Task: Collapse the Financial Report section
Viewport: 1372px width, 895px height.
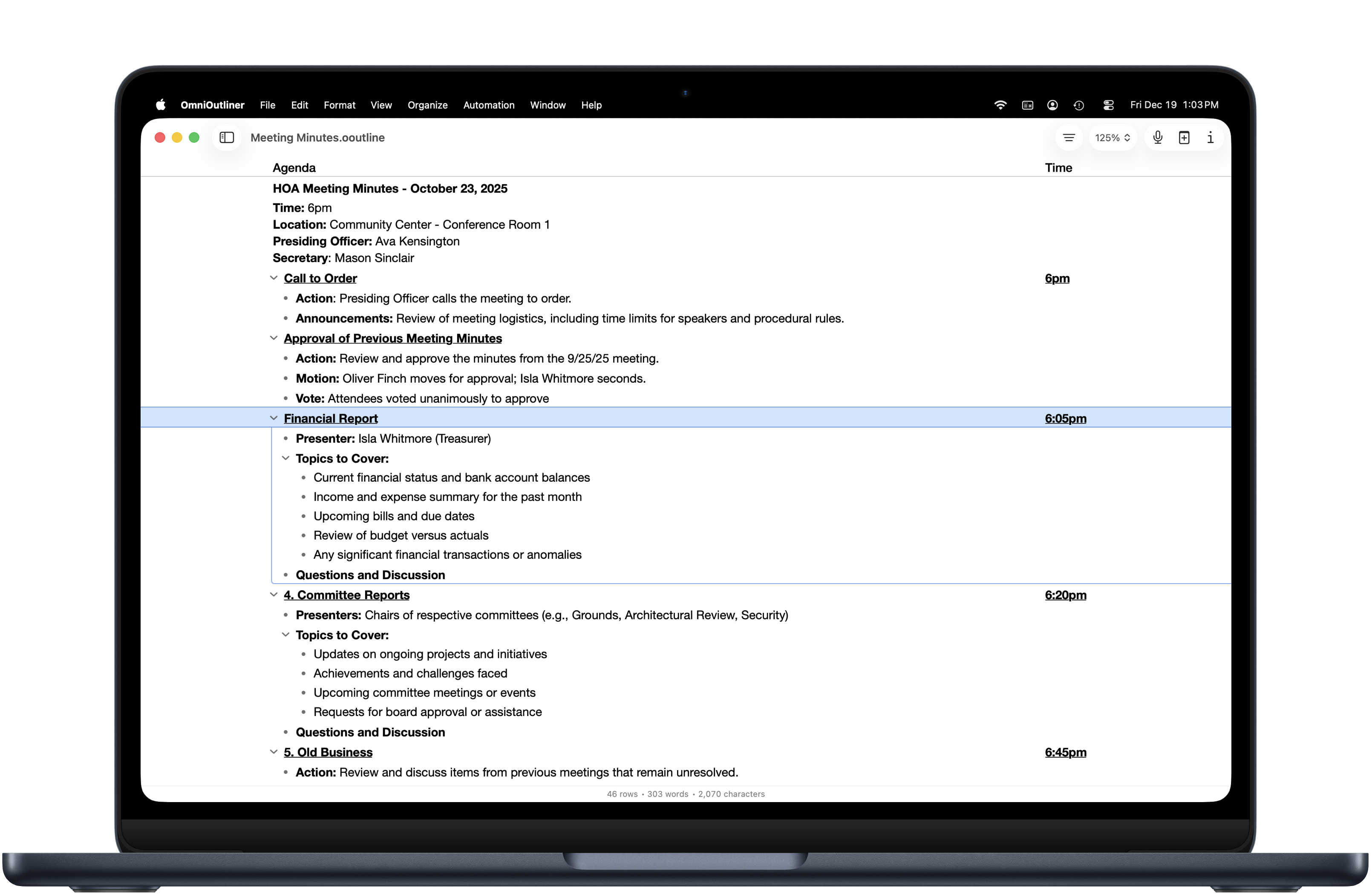Action: click(x=274, y=418)
